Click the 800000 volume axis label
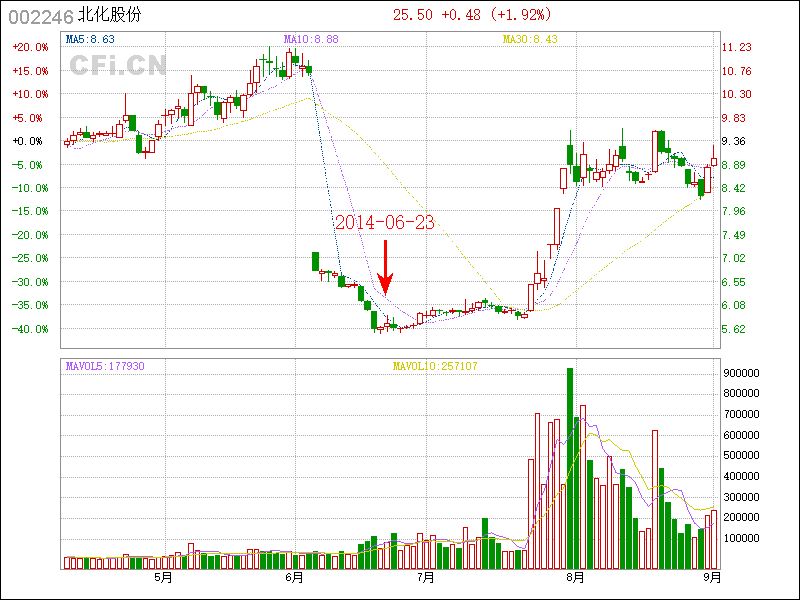 pyautogui.click(x=741, y=393)
